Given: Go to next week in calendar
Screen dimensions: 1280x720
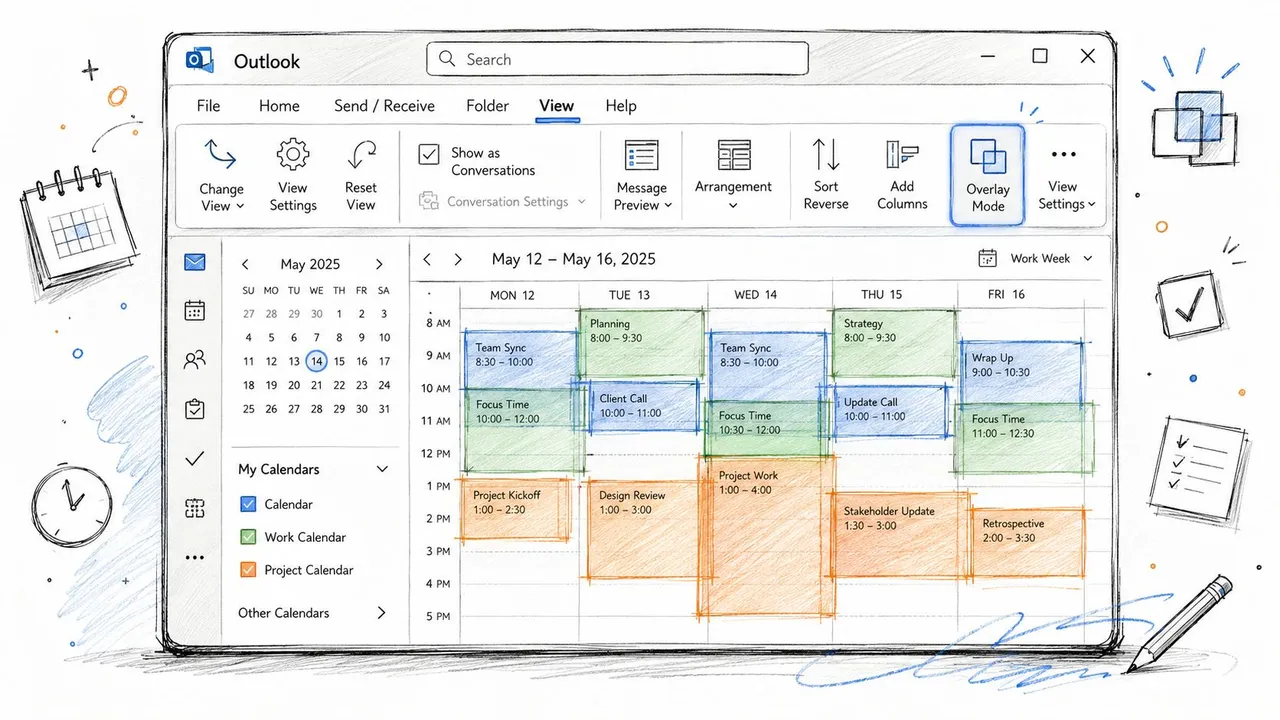Looking at the screenshot, I should point(458,259).
